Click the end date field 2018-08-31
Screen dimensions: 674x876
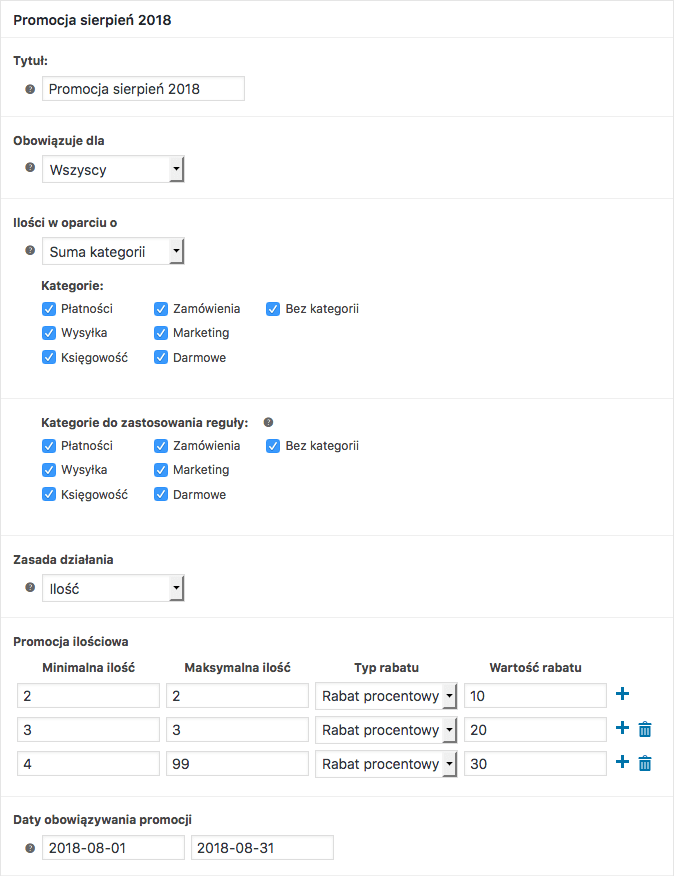pos(262,848)
